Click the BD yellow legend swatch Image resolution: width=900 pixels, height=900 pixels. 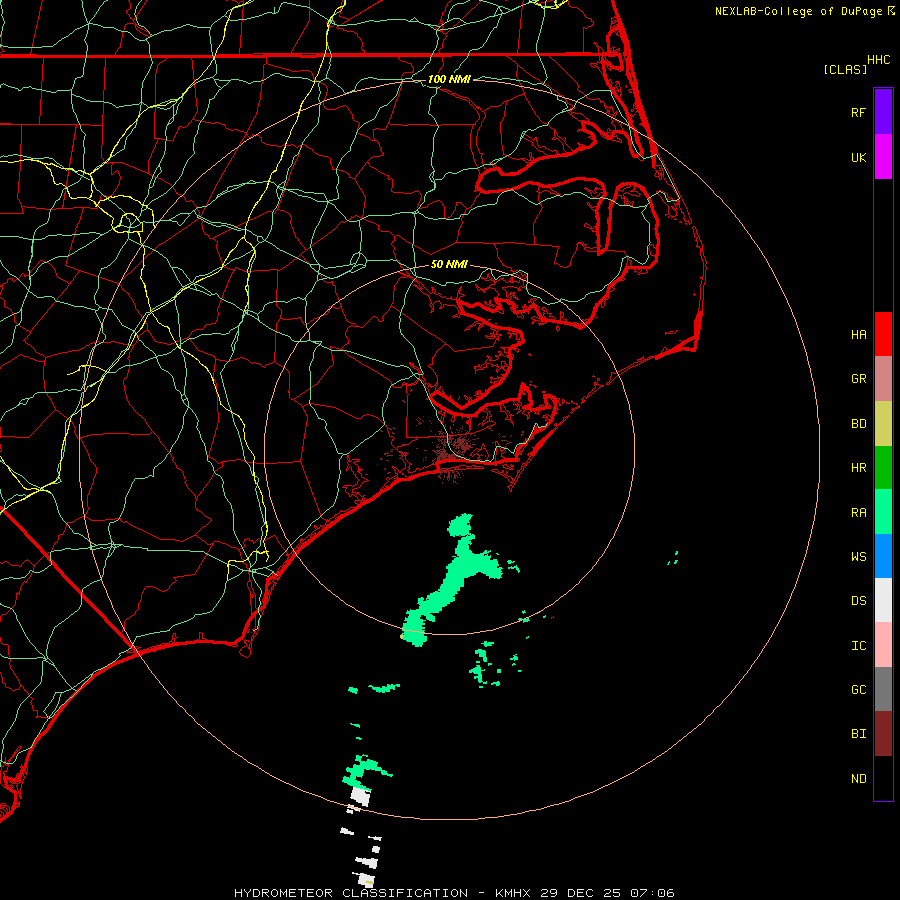883,424
